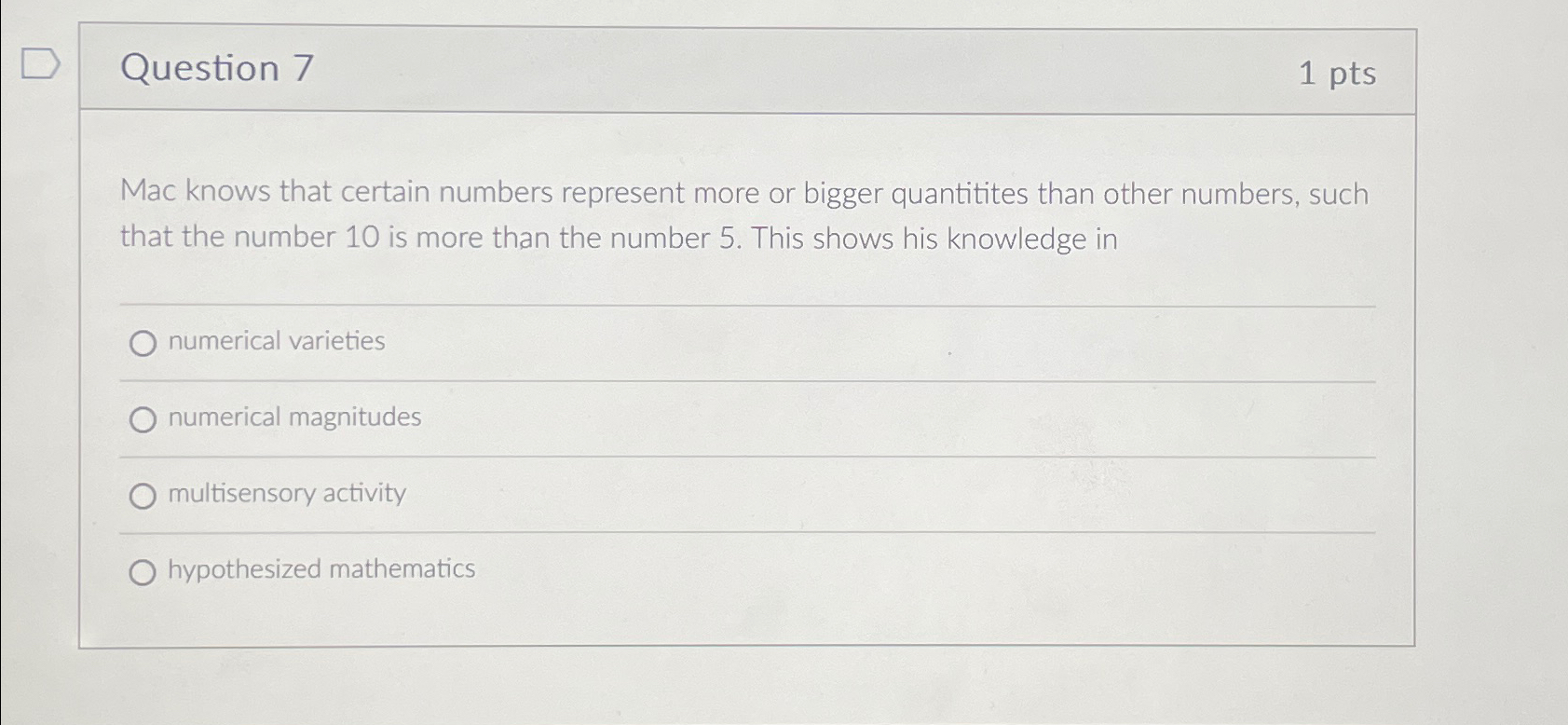The height and width of the screenshot is (725, 1568).
Task: Pick the multisensory activity radio button
Action: [x=144, y=497]
